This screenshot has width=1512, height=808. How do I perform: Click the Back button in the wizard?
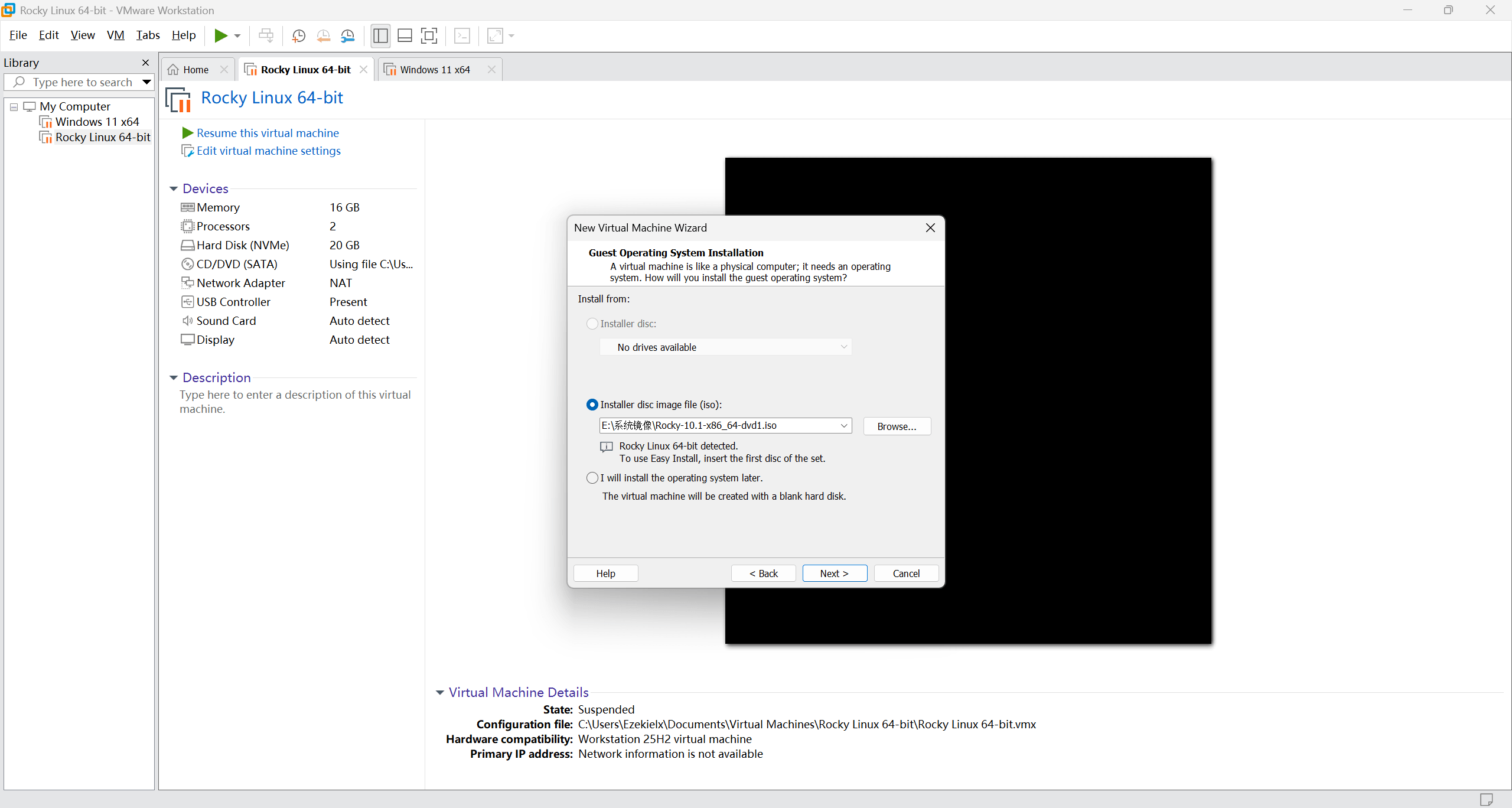tap(763, 574)
